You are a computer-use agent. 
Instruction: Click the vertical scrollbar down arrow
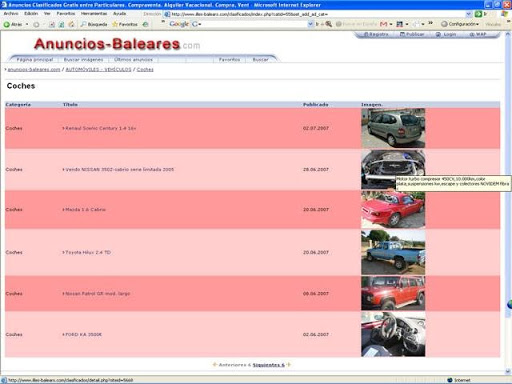508,371
